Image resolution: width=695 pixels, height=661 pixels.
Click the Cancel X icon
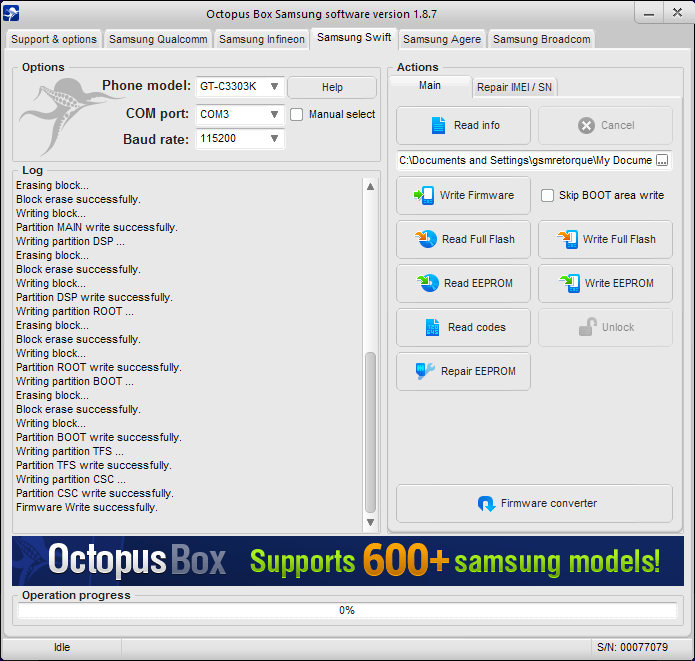586,125
